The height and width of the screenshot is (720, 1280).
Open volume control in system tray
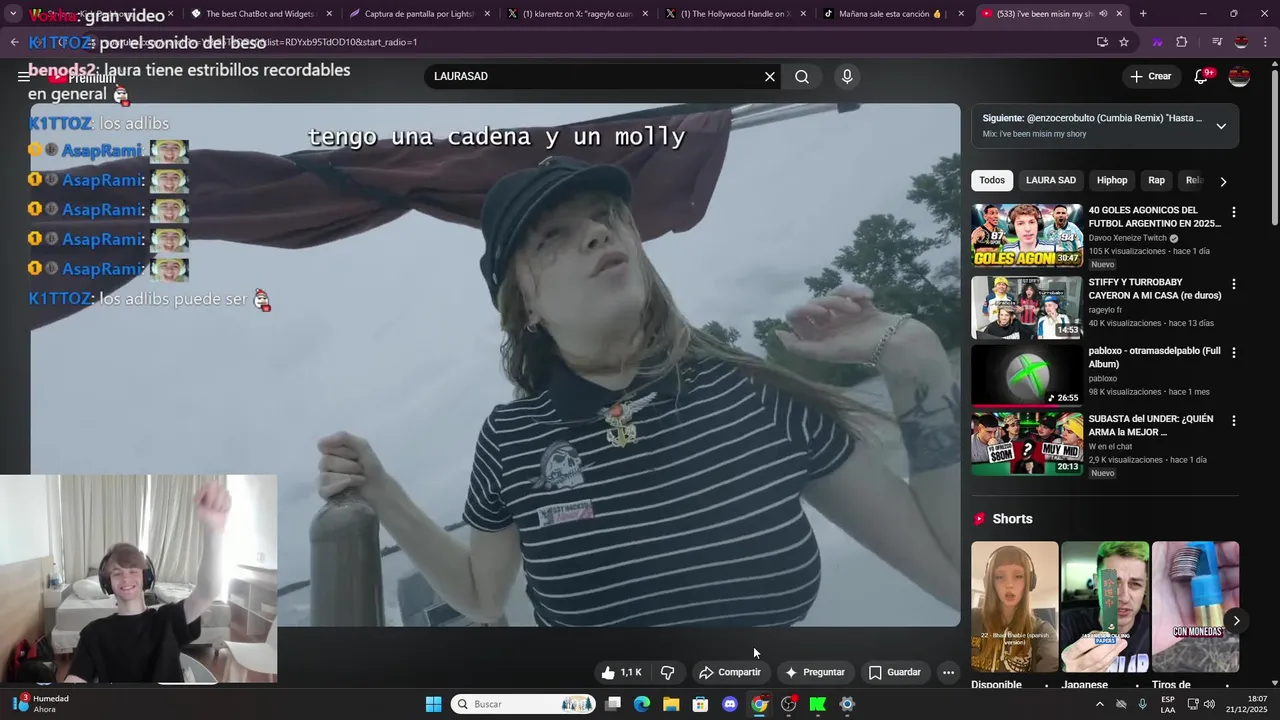1209,704
